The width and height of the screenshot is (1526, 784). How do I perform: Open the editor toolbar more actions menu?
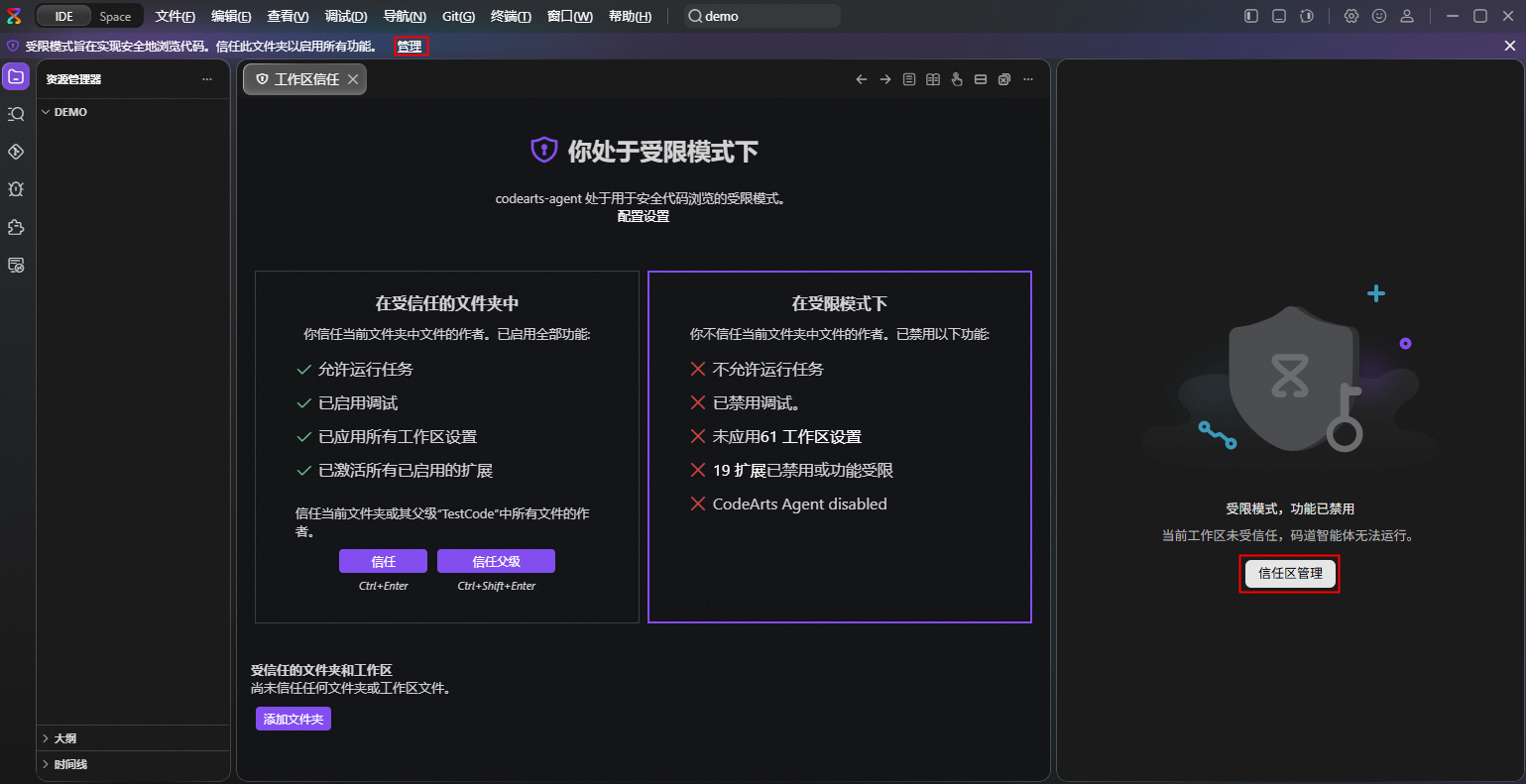(x=1028, y=79)
